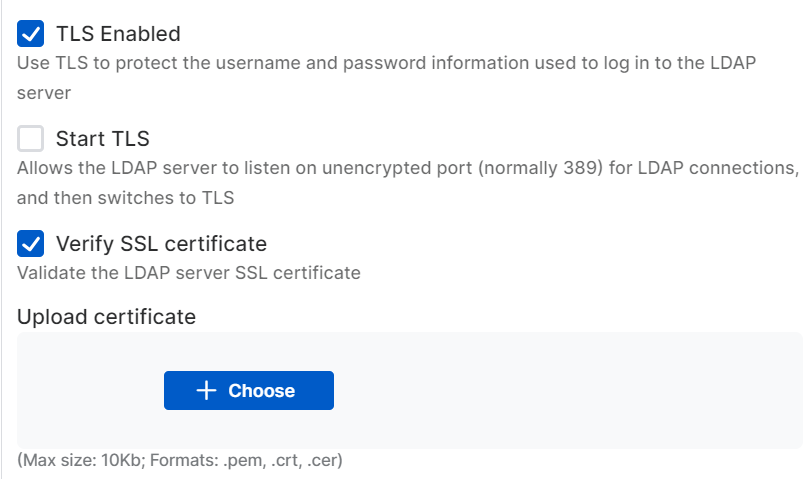
Task: Click the "switches to TLS" description line
Action: (x=125, y=197)
